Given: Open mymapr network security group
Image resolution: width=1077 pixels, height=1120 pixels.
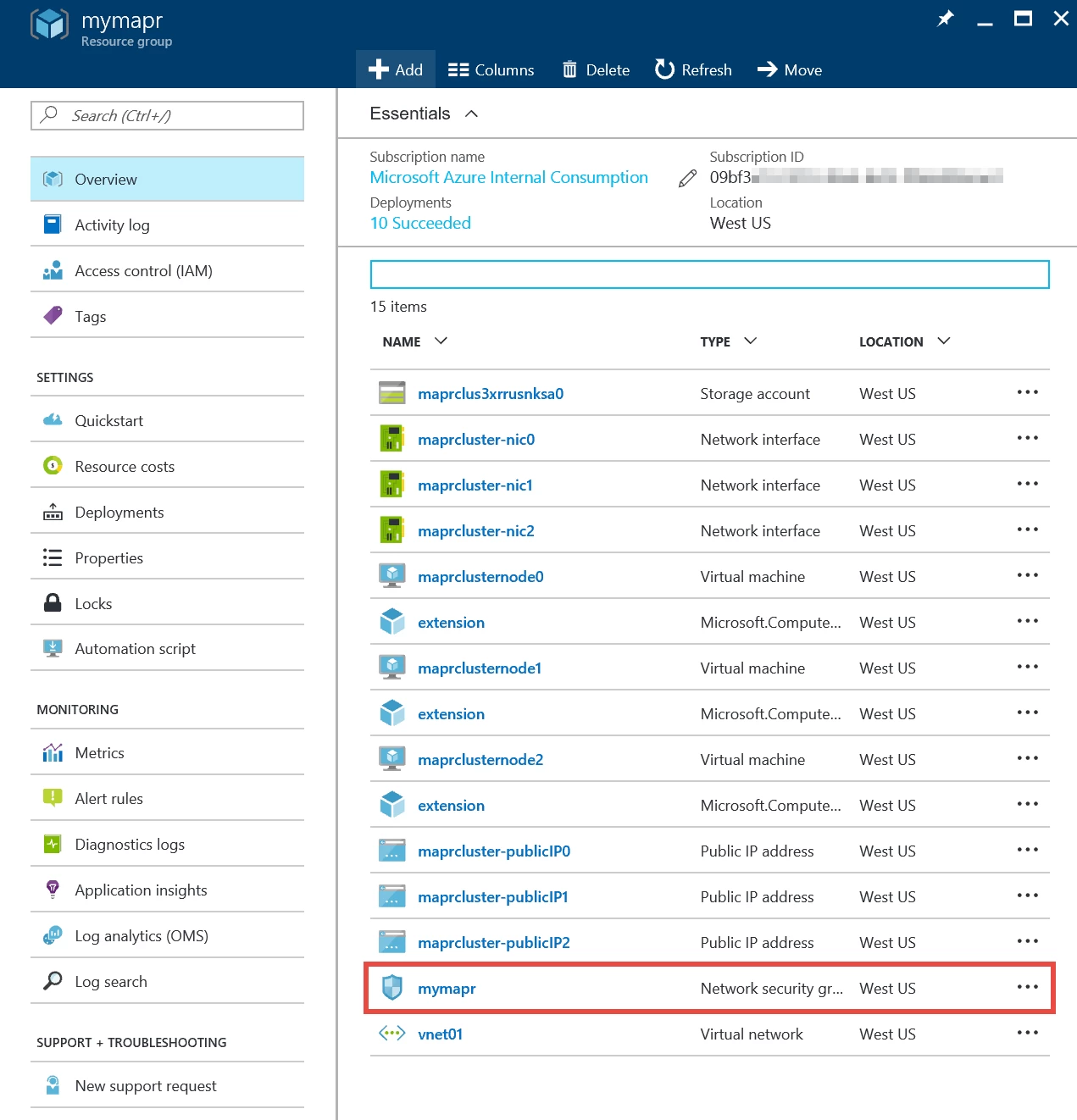Looking at the screenshot, I should pos(447,989).
